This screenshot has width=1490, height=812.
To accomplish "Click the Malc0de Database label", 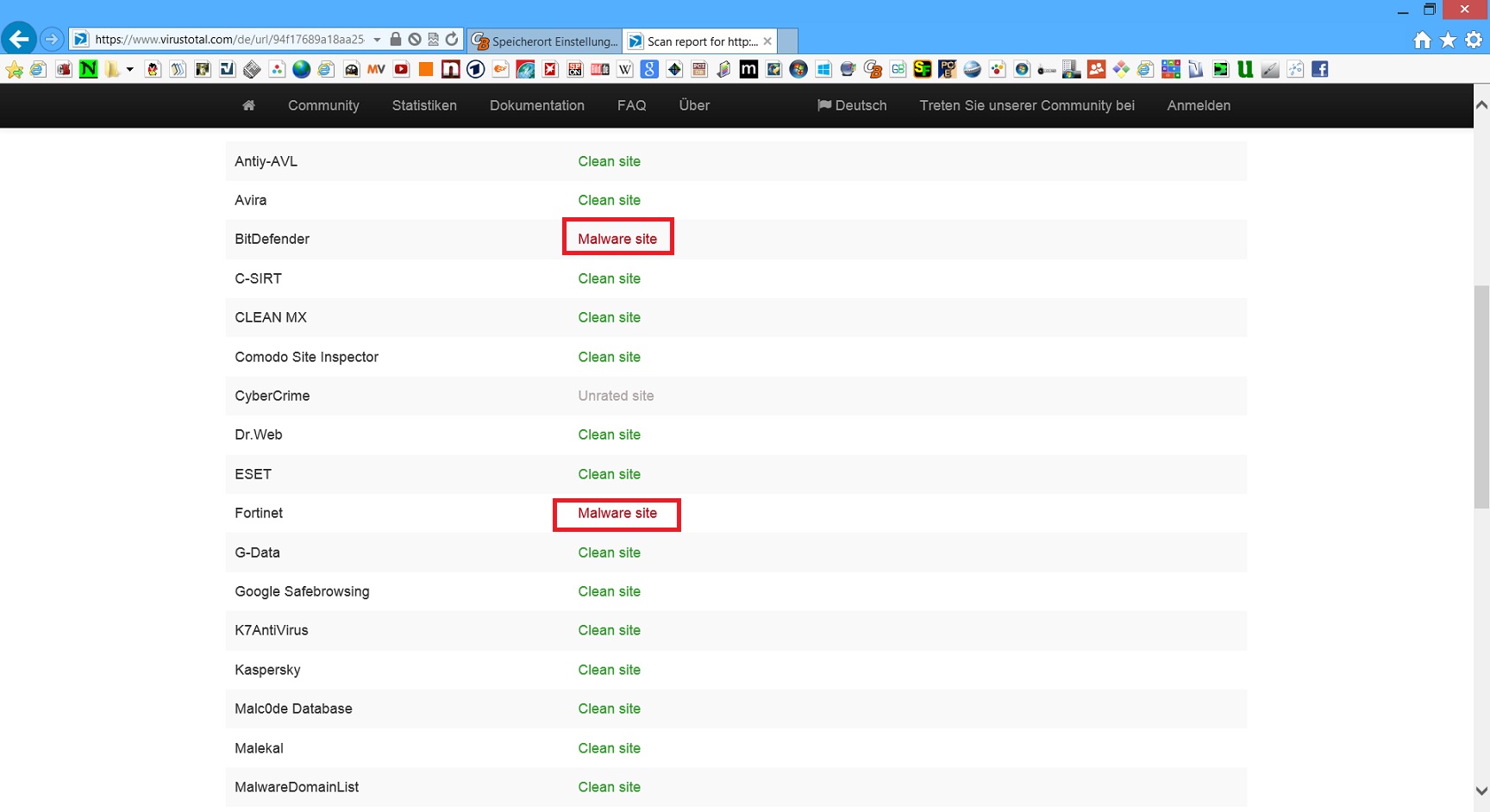I will point(293,709).
